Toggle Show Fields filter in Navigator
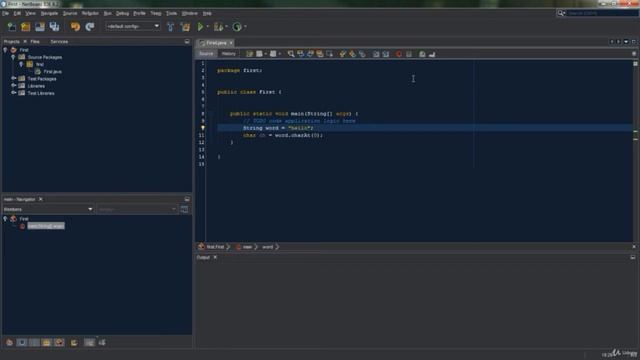This screenshot has width=640, height=360. (x=22, y=343)
